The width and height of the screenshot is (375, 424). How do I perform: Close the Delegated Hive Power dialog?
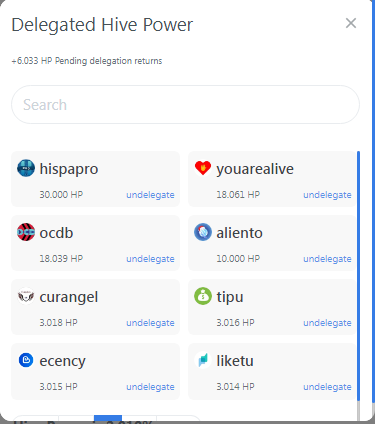(x=351, y=23)
